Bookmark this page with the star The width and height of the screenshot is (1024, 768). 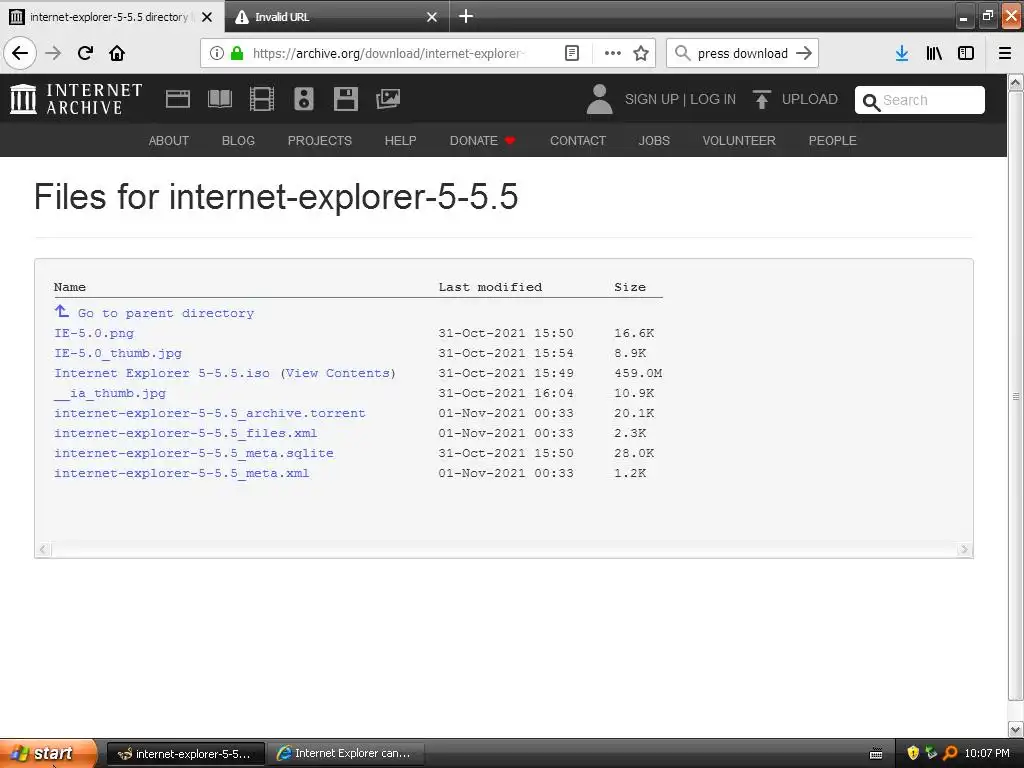641,53
